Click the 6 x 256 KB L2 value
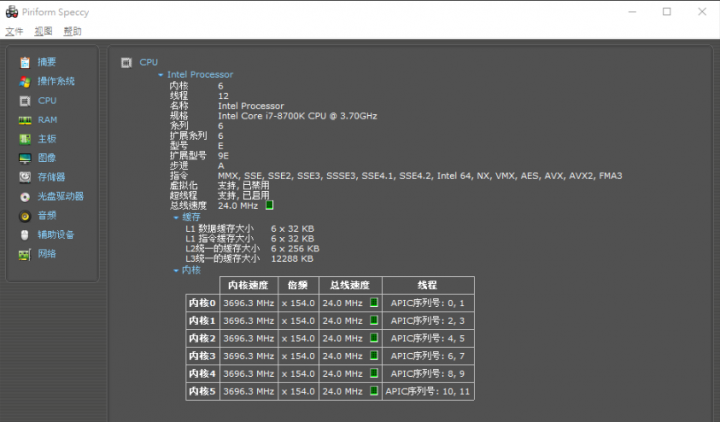The height and width of the screenshot is (422, 720). coord(295,249)
